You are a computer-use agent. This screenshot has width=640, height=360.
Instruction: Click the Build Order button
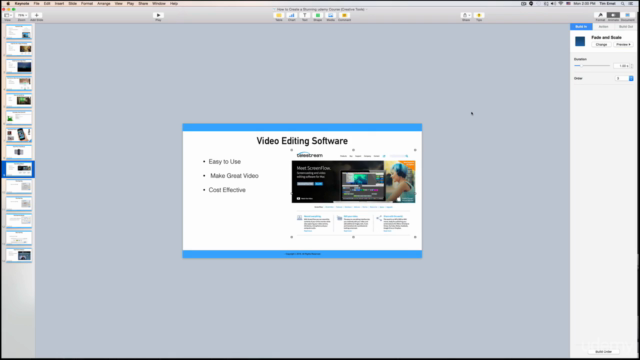pos(604,351)
